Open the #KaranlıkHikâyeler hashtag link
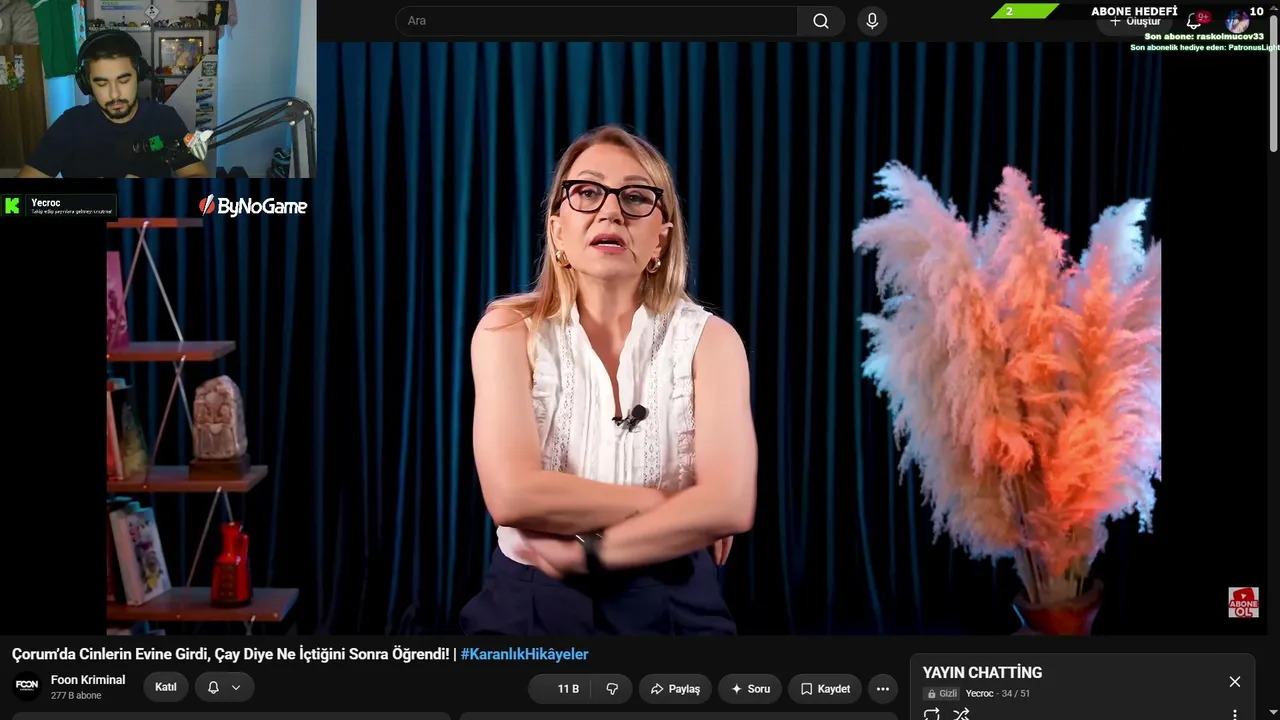This screenshot has height=720, width=1280. click(x=524, y=654)
